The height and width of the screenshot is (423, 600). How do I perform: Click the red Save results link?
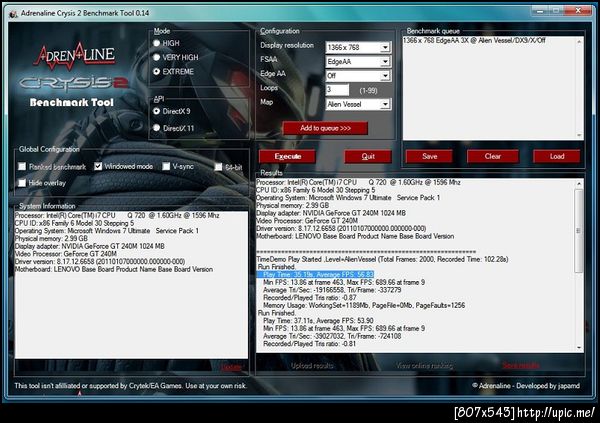click(521, 366)
